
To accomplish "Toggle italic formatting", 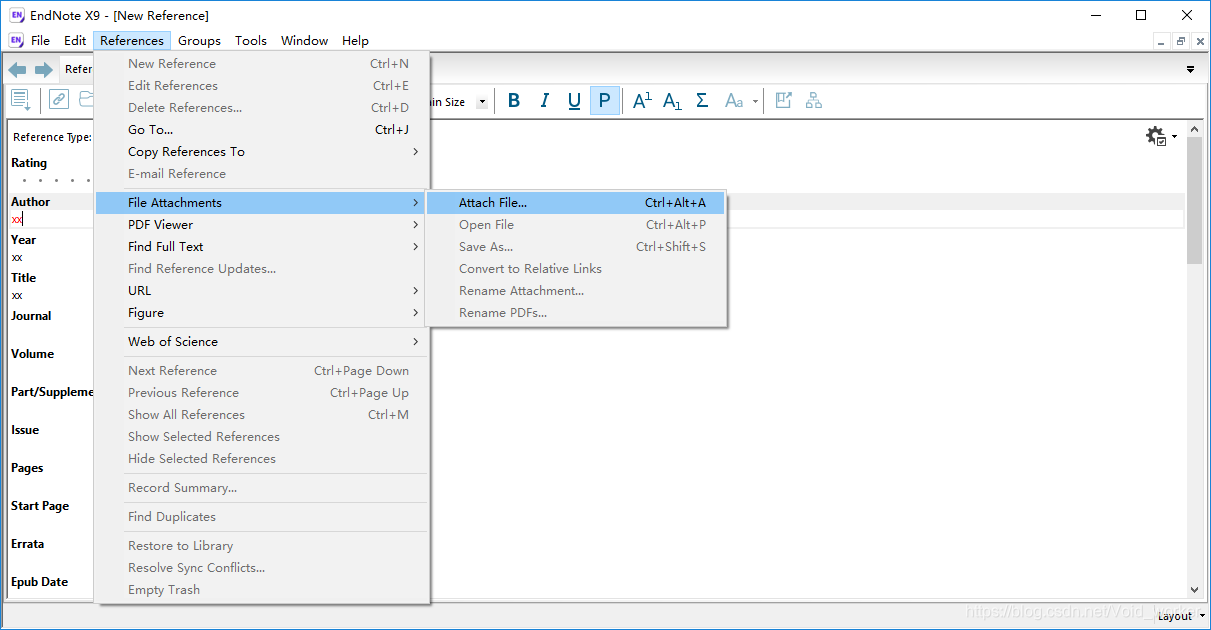I will pos(544,101).
